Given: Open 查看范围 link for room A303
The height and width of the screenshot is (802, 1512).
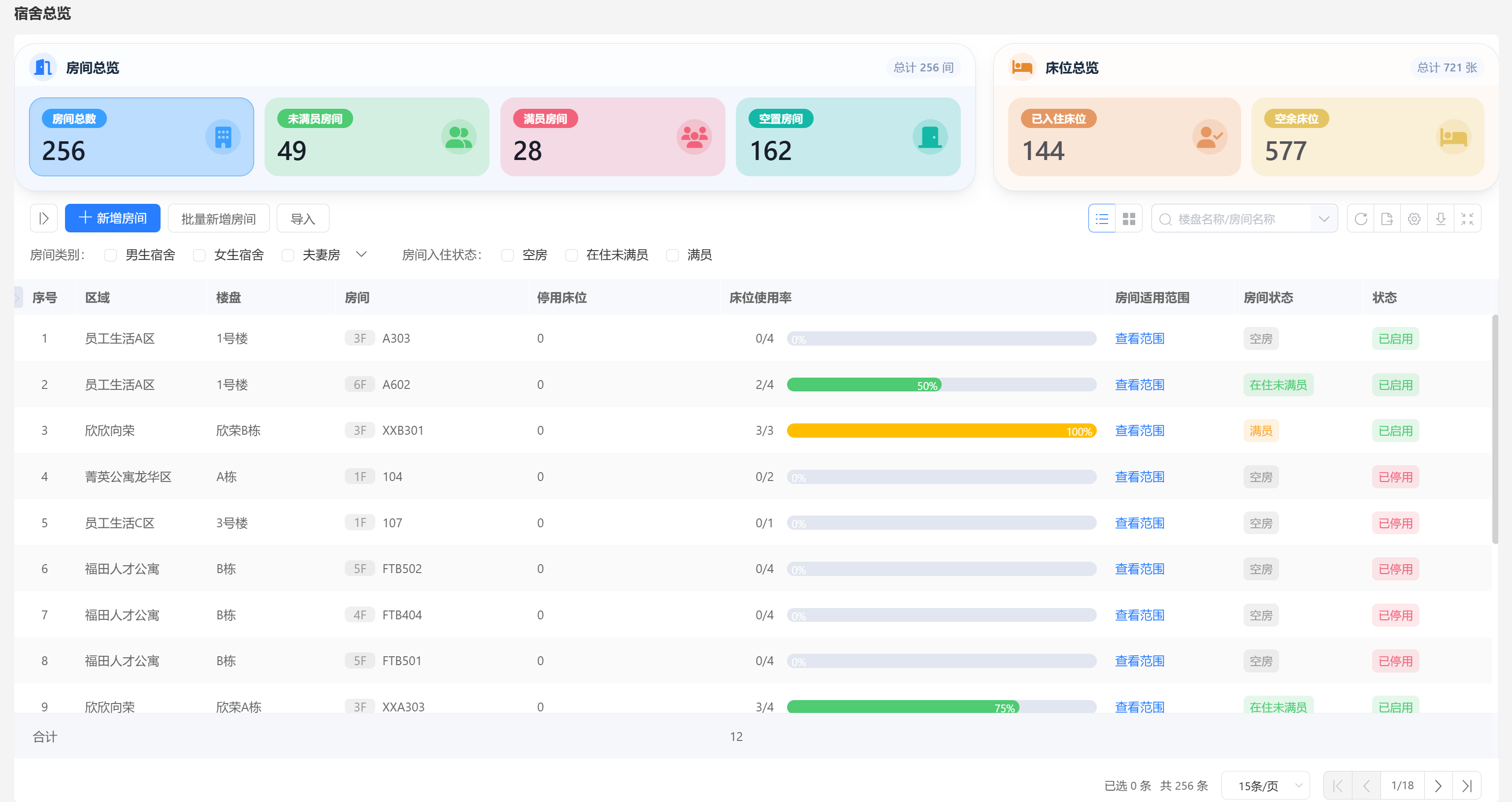Looking at the screenshot, I should pos(1139,339).
